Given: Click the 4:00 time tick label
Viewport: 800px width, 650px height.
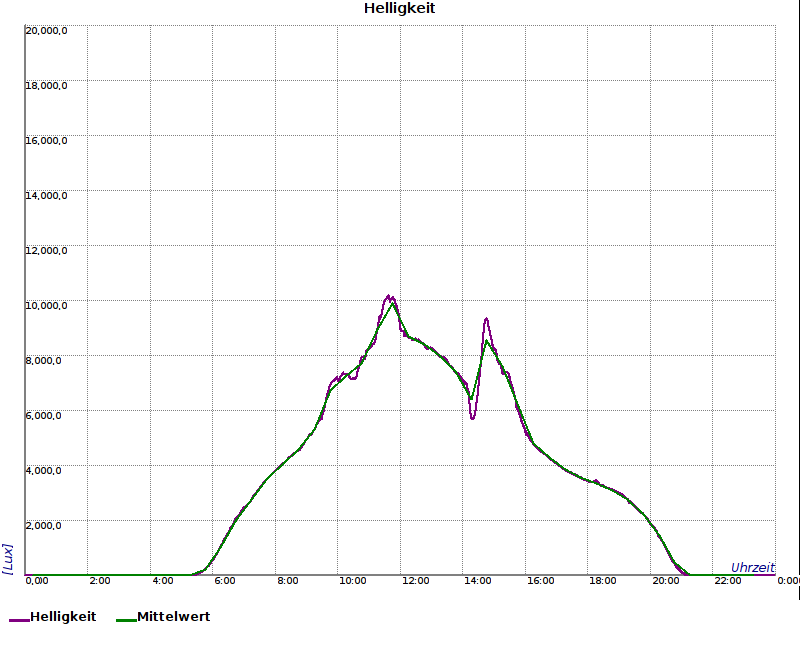Looking at the screenshot, I should click(x=163, y=581).
